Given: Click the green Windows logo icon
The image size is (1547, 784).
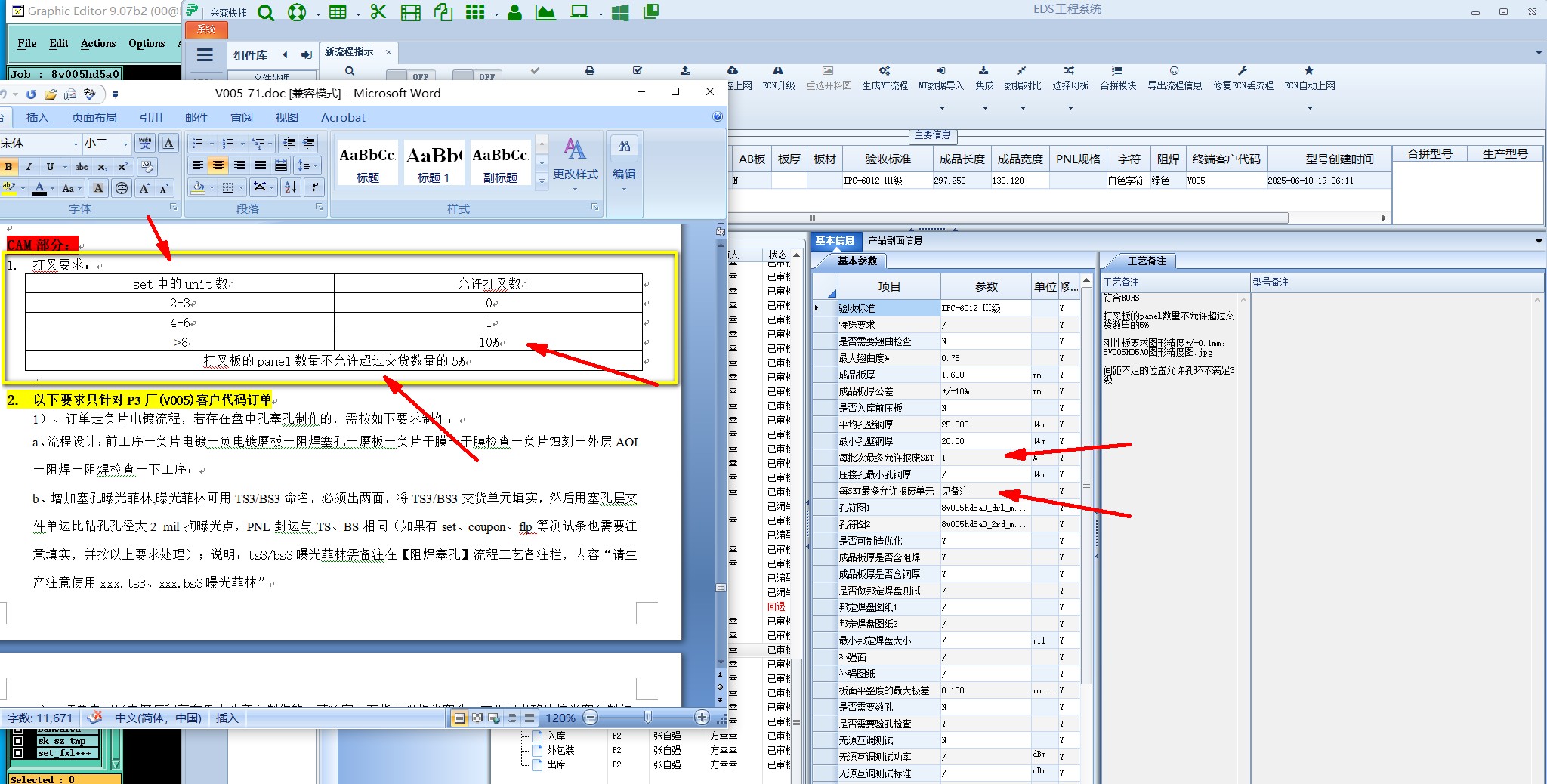Looking at the screenshot, I should (620, 12).
